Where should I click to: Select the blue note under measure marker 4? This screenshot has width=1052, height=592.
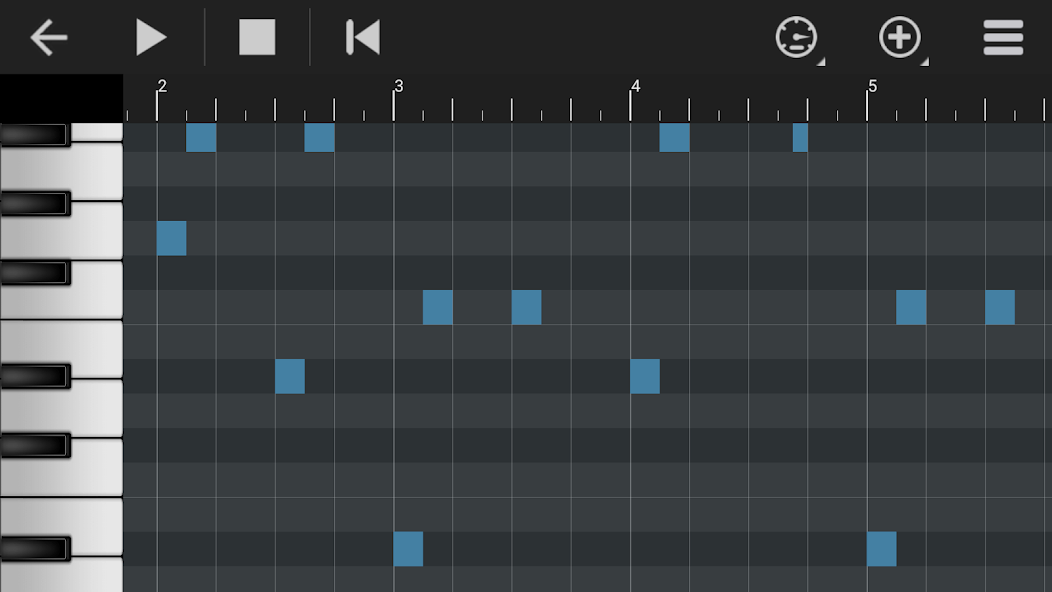coord(646,376)
